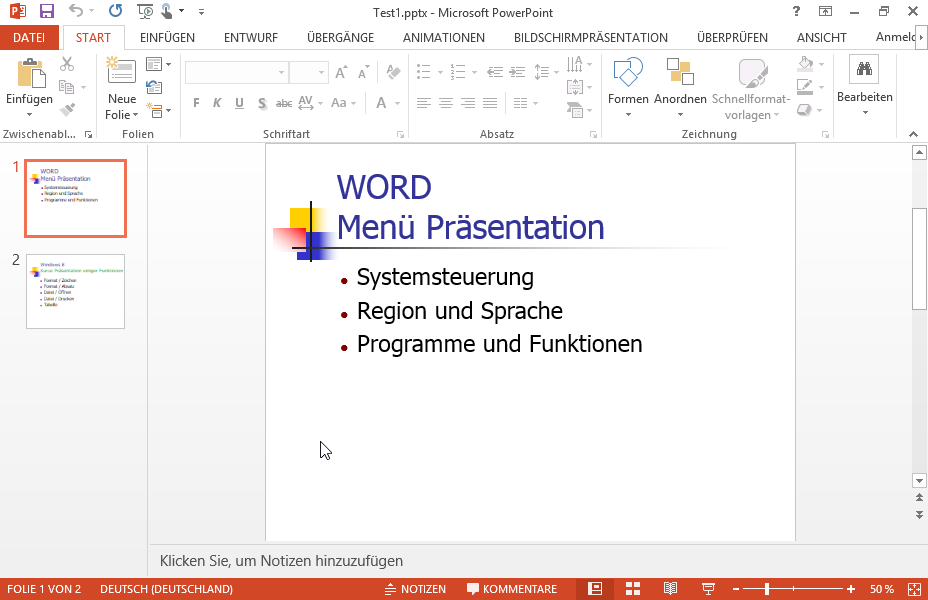
Task: Open character spacing AV dropdown
Action: pos(310,103)
